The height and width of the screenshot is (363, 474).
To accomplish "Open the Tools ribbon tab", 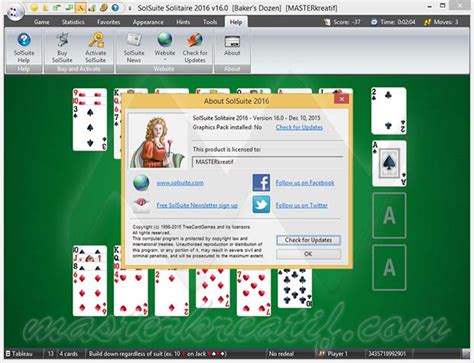I will pyautogui.click(x=210, y=22).
